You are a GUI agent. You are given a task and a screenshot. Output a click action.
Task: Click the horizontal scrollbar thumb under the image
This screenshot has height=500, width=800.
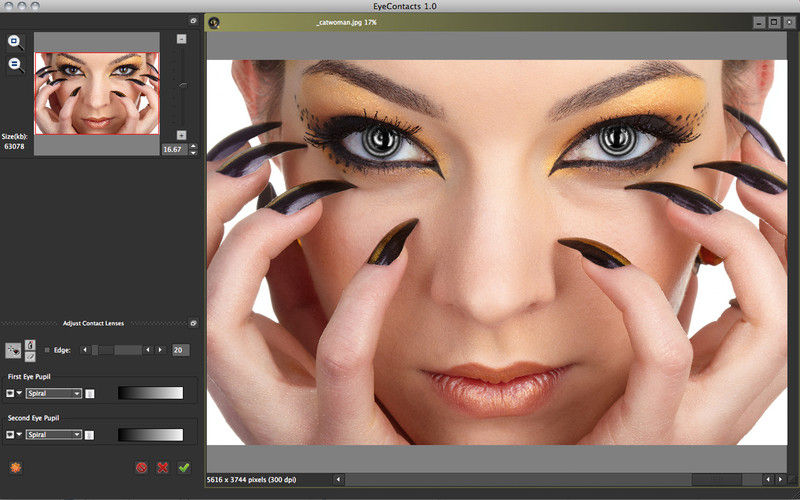coord(717,480)
